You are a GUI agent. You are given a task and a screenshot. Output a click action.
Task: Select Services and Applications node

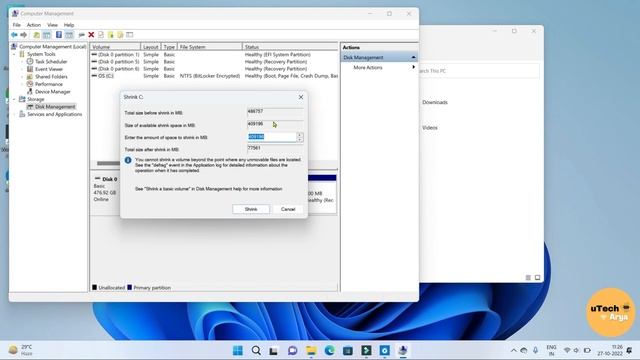[54, 114]
